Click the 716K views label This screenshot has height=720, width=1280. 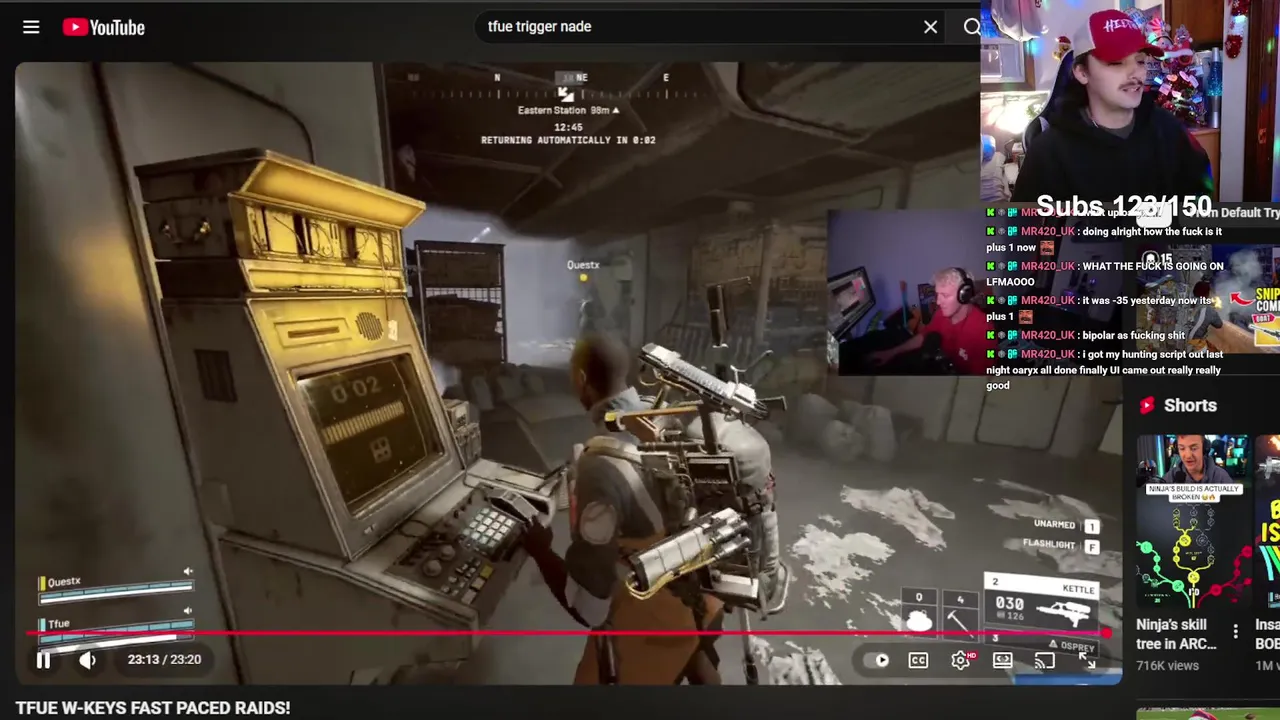pyautogui.click(x=1167, y=666)
